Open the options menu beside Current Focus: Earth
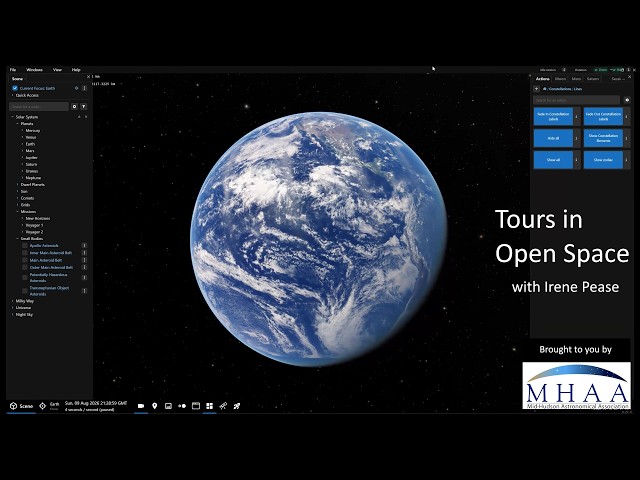 (84, 88)
